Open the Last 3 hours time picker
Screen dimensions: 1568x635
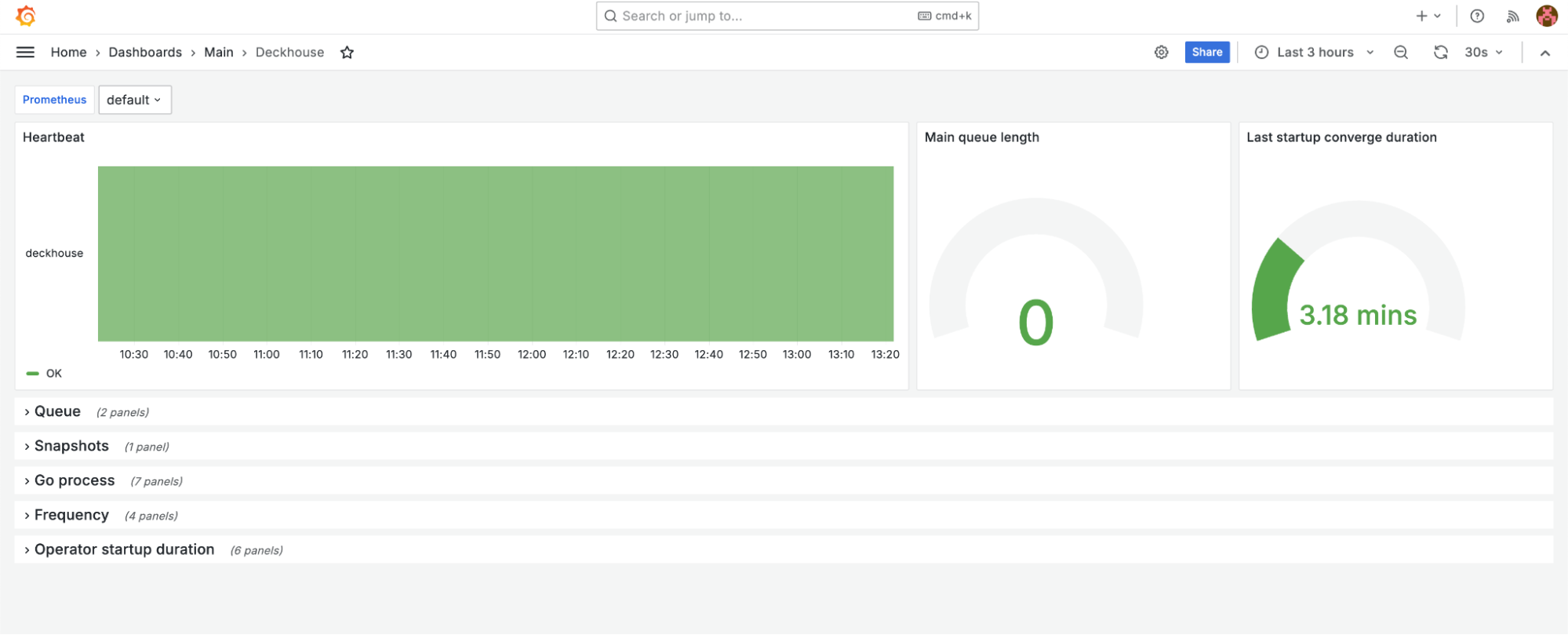(x=1315, y=53)
